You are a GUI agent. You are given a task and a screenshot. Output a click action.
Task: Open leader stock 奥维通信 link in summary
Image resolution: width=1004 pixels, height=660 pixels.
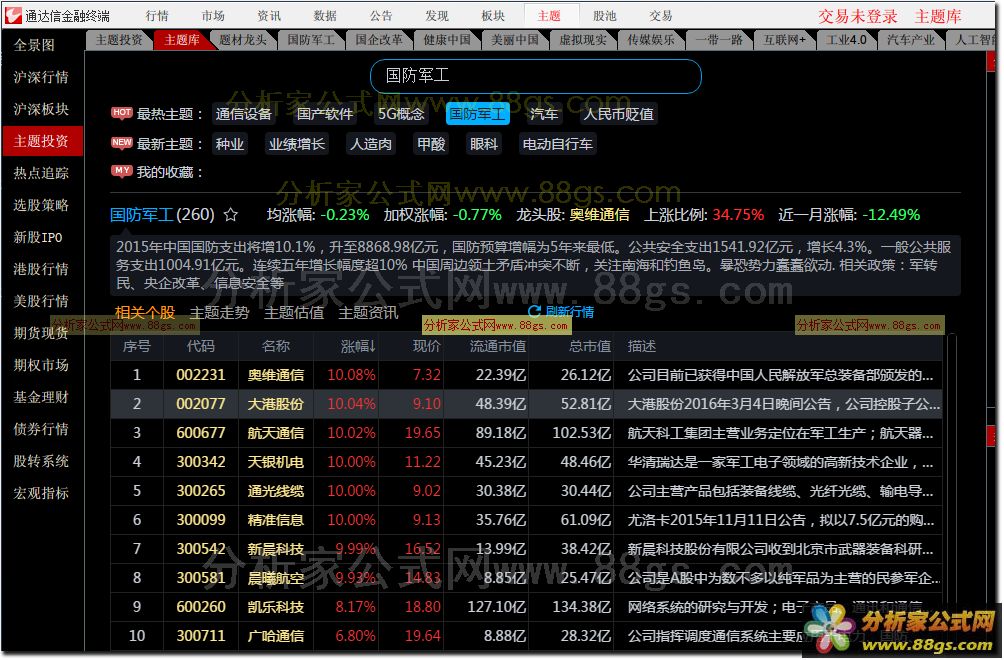tap(599, 215)
